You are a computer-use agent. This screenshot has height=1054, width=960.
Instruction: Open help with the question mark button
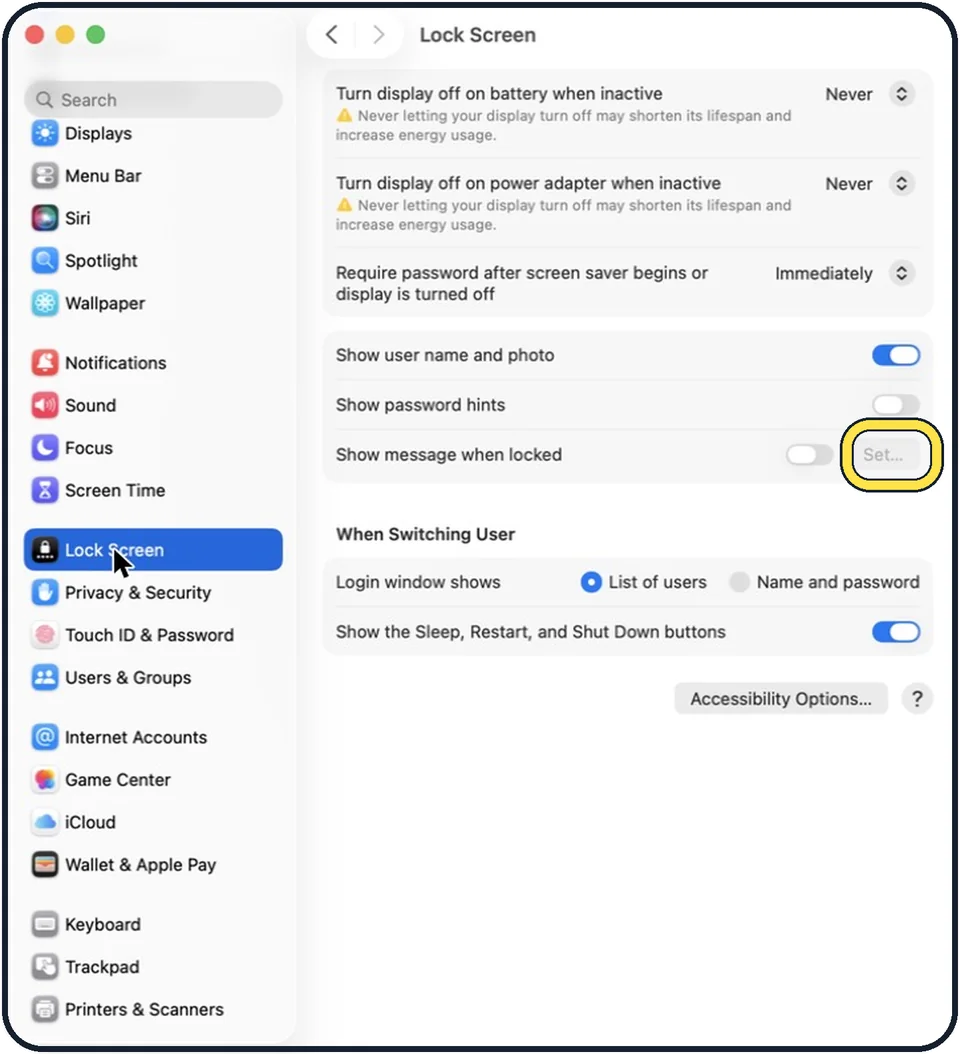click(x=917, y=699)
